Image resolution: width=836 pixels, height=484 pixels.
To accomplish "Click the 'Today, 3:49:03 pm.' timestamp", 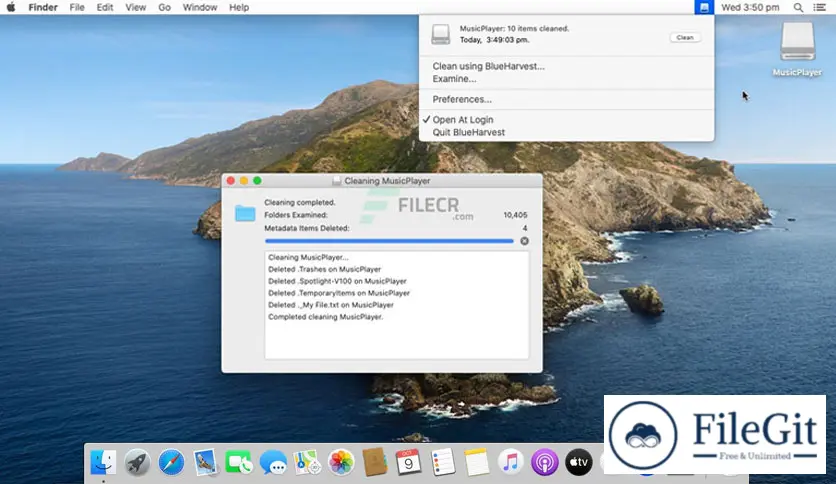I will [494, 40].
